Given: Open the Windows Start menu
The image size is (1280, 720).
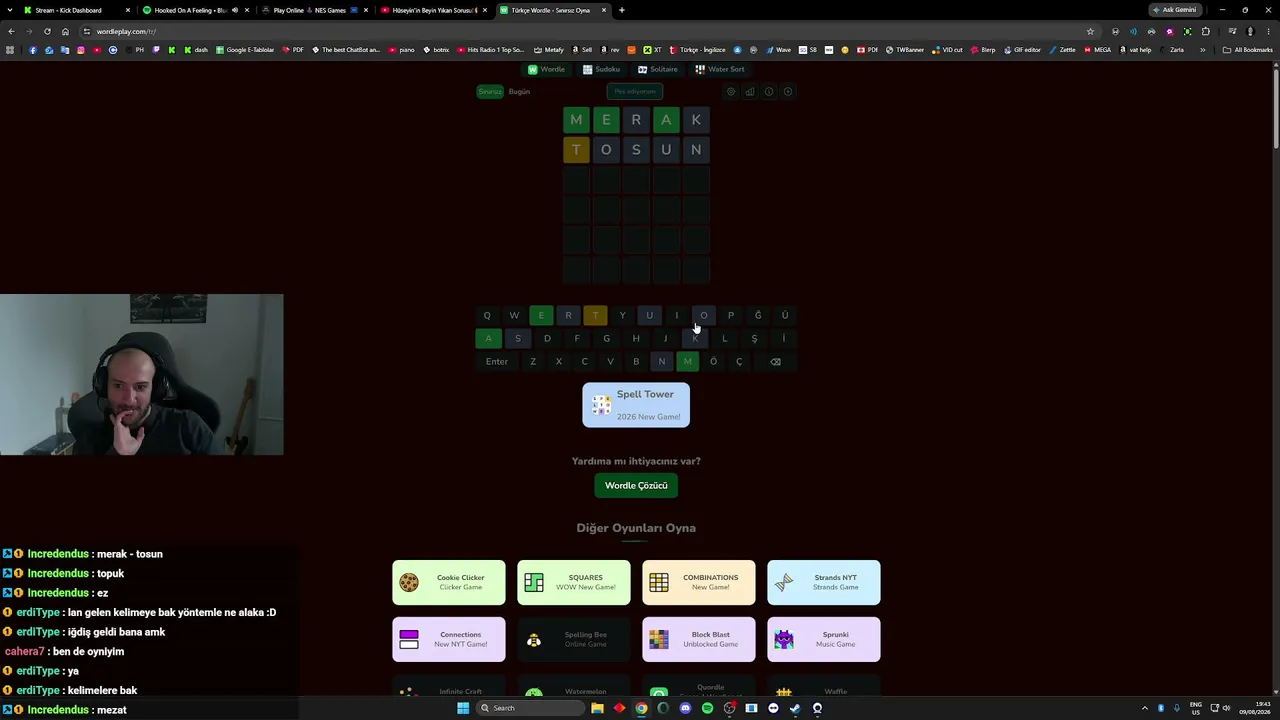Looking at the screenshot, I should [x=463, y=708].
